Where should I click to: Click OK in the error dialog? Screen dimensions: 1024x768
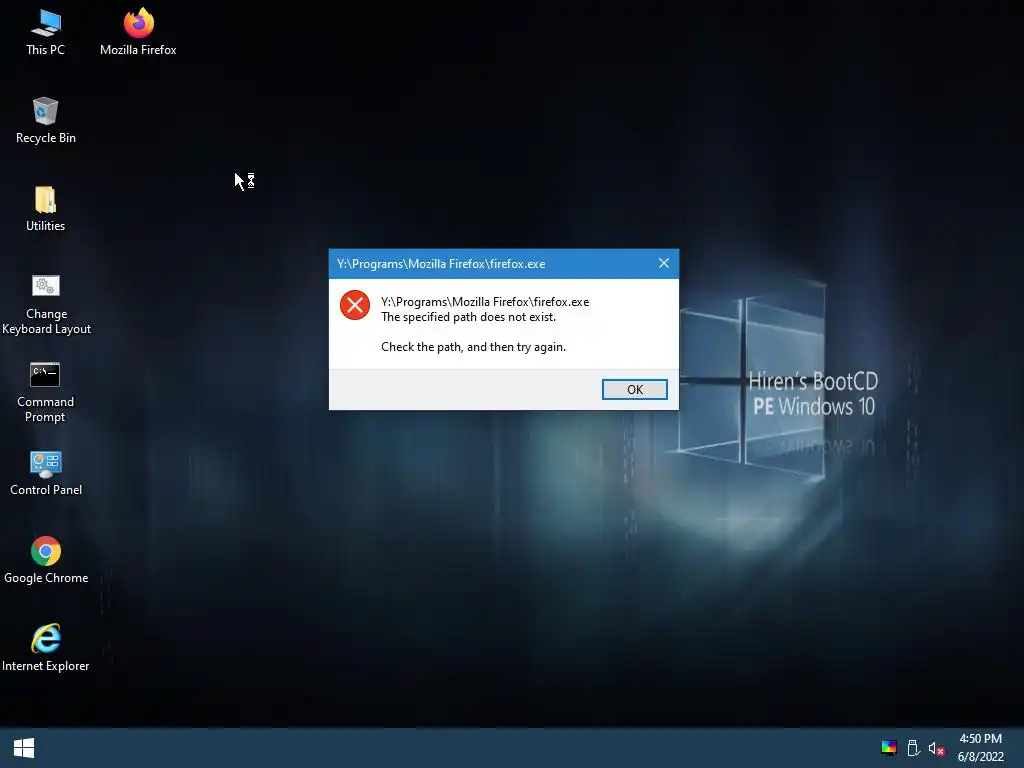click(x=635, y=389)
